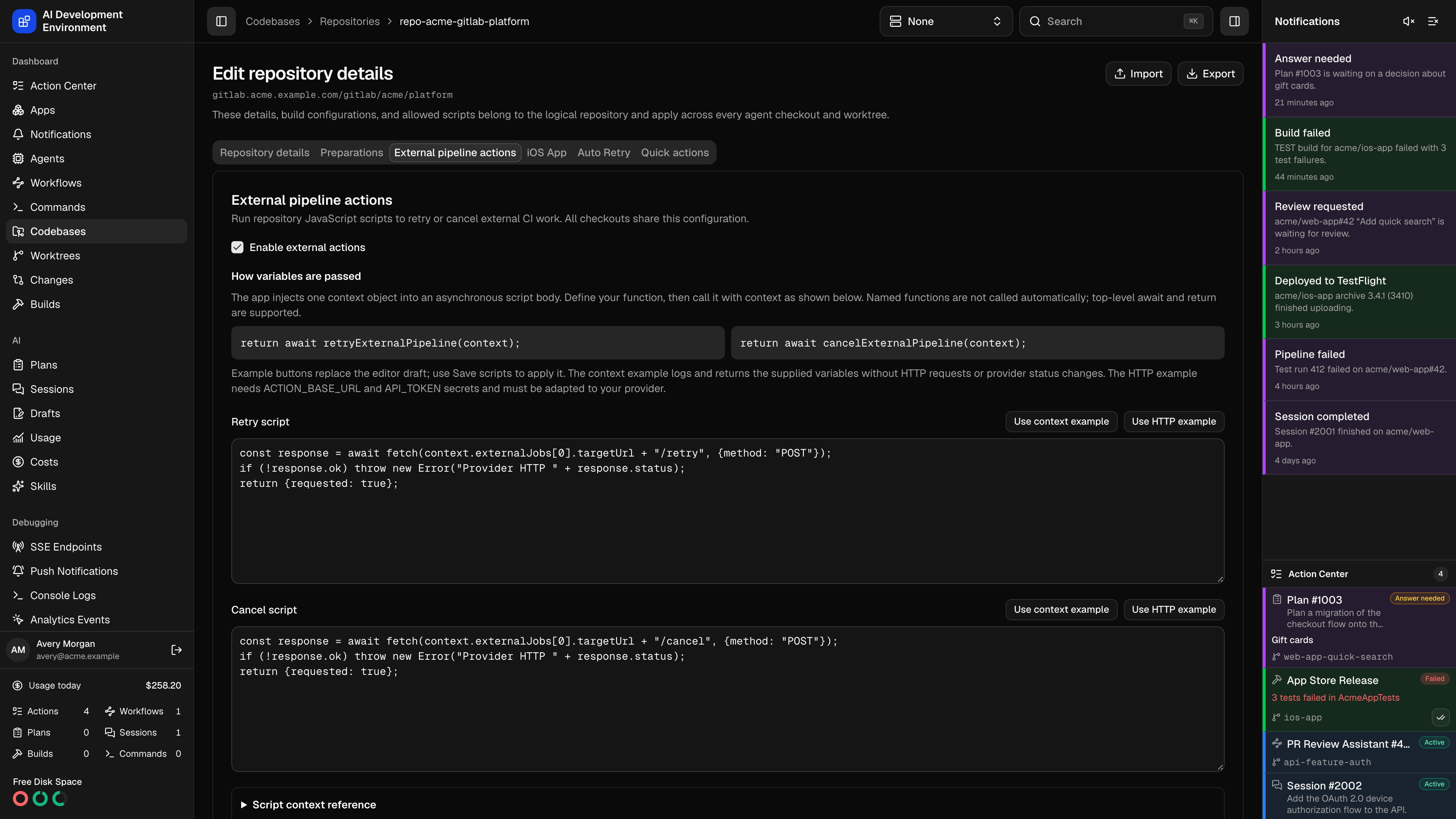Open the Quick actions tab
Screen dimensions: 1456x819
coord(675,152)
